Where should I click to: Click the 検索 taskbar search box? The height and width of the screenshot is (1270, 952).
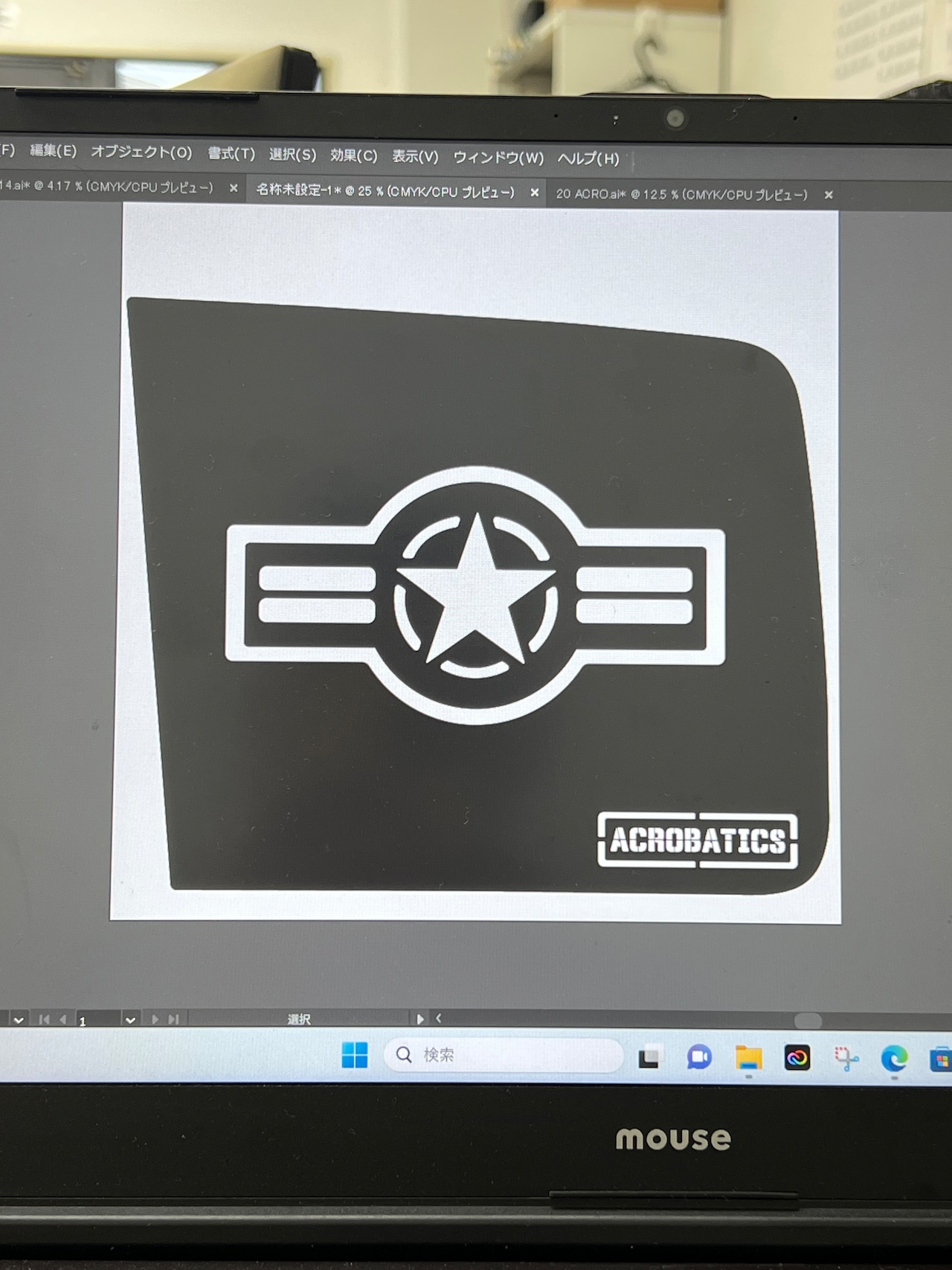point(504,1055)
